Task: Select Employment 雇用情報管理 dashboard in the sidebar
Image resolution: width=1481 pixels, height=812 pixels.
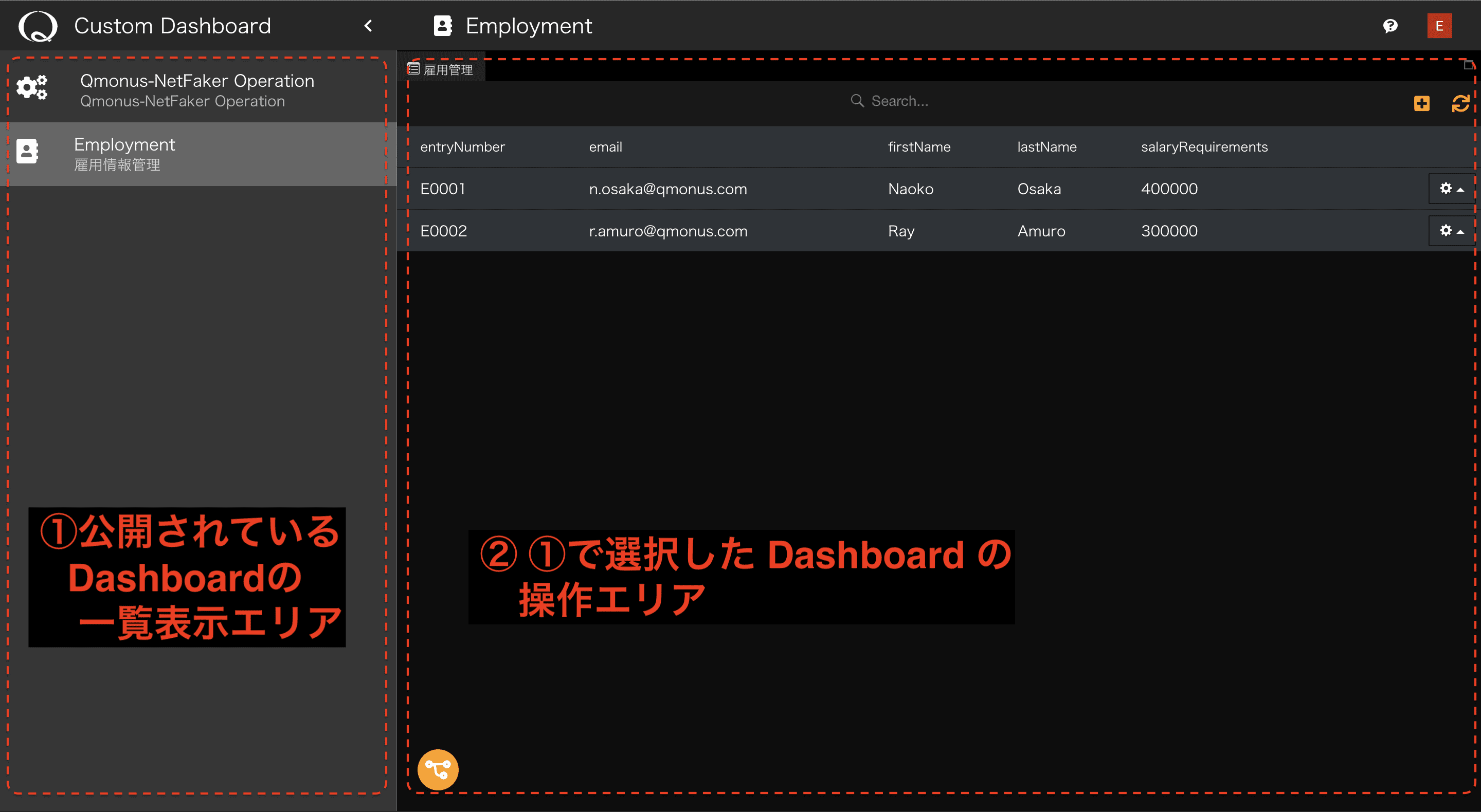Action: (198, 154)
